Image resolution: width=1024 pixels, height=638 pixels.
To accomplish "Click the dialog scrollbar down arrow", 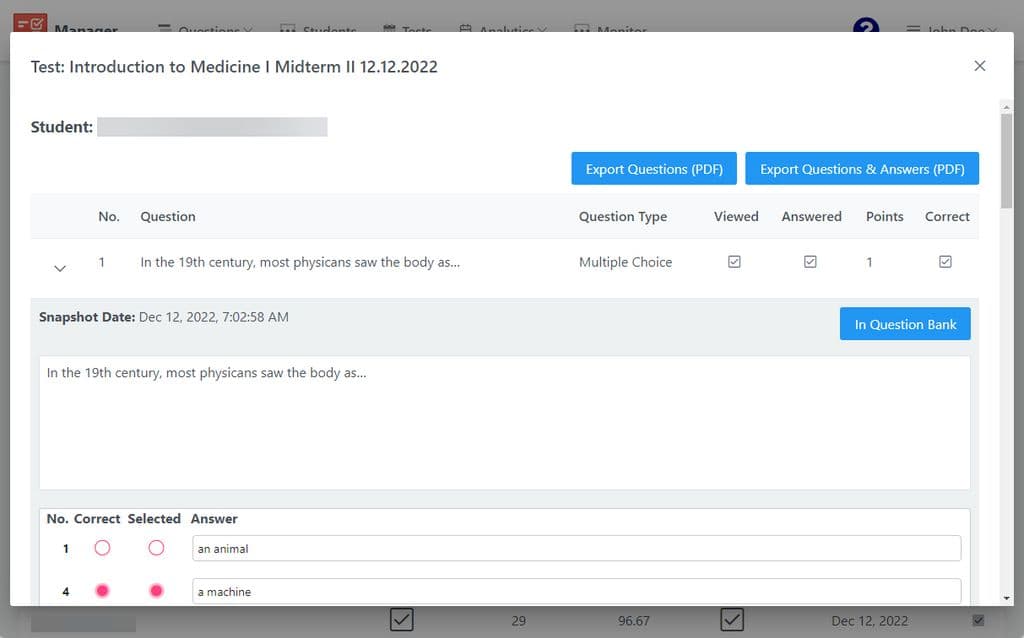I will coord(1006,598).
